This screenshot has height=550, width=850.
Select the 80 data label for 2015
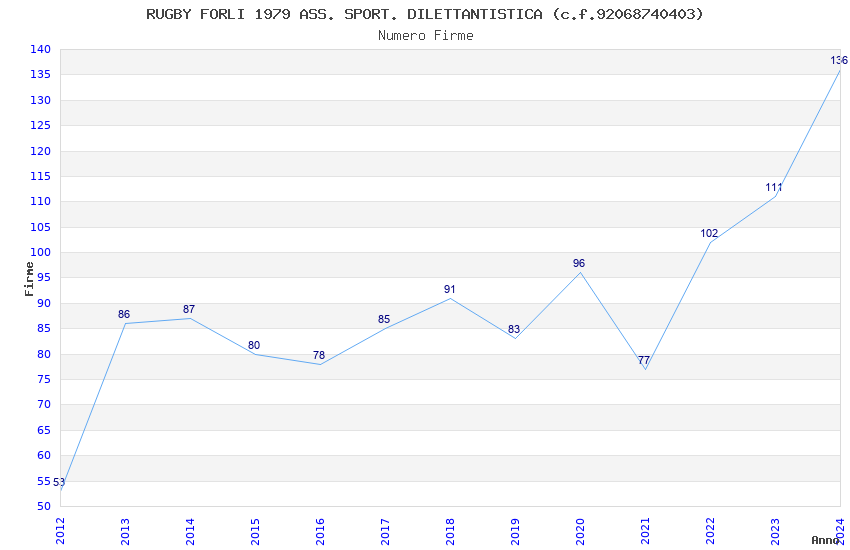(x=254, y=345)
